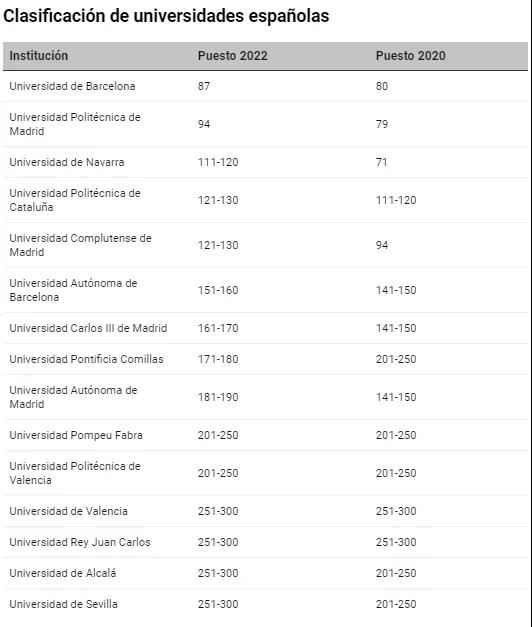Select Universidad Pontificia Comillas entry
This screenshot has height=627, width=532.
click(x=86, y=359)
